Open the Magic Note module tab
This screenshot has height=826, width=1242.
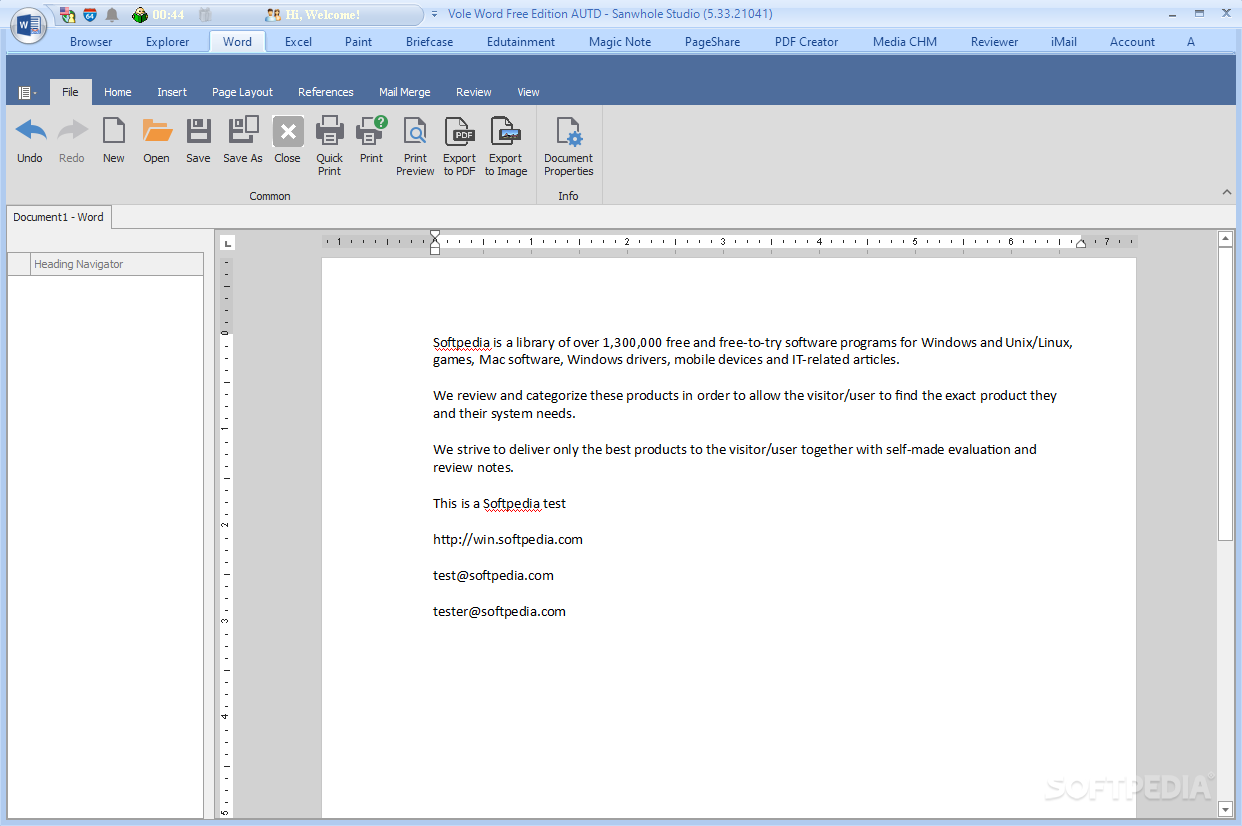coord(620,42)
